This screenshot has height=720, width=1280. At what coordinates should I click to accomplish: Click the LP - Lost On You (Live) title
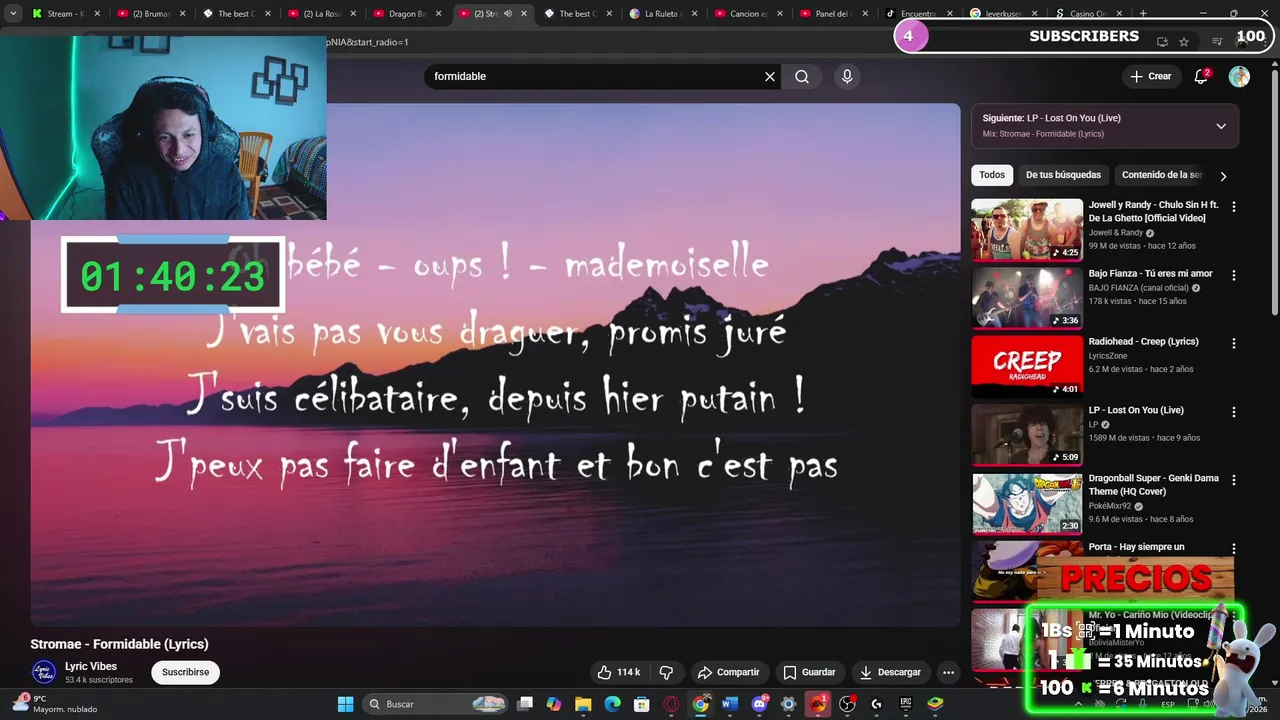coord(1136,410)
